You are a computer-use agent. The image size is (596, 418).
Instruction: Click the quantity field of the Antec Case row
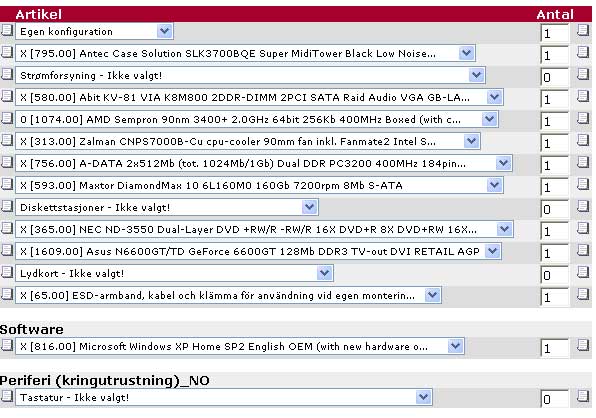point(555,55)
